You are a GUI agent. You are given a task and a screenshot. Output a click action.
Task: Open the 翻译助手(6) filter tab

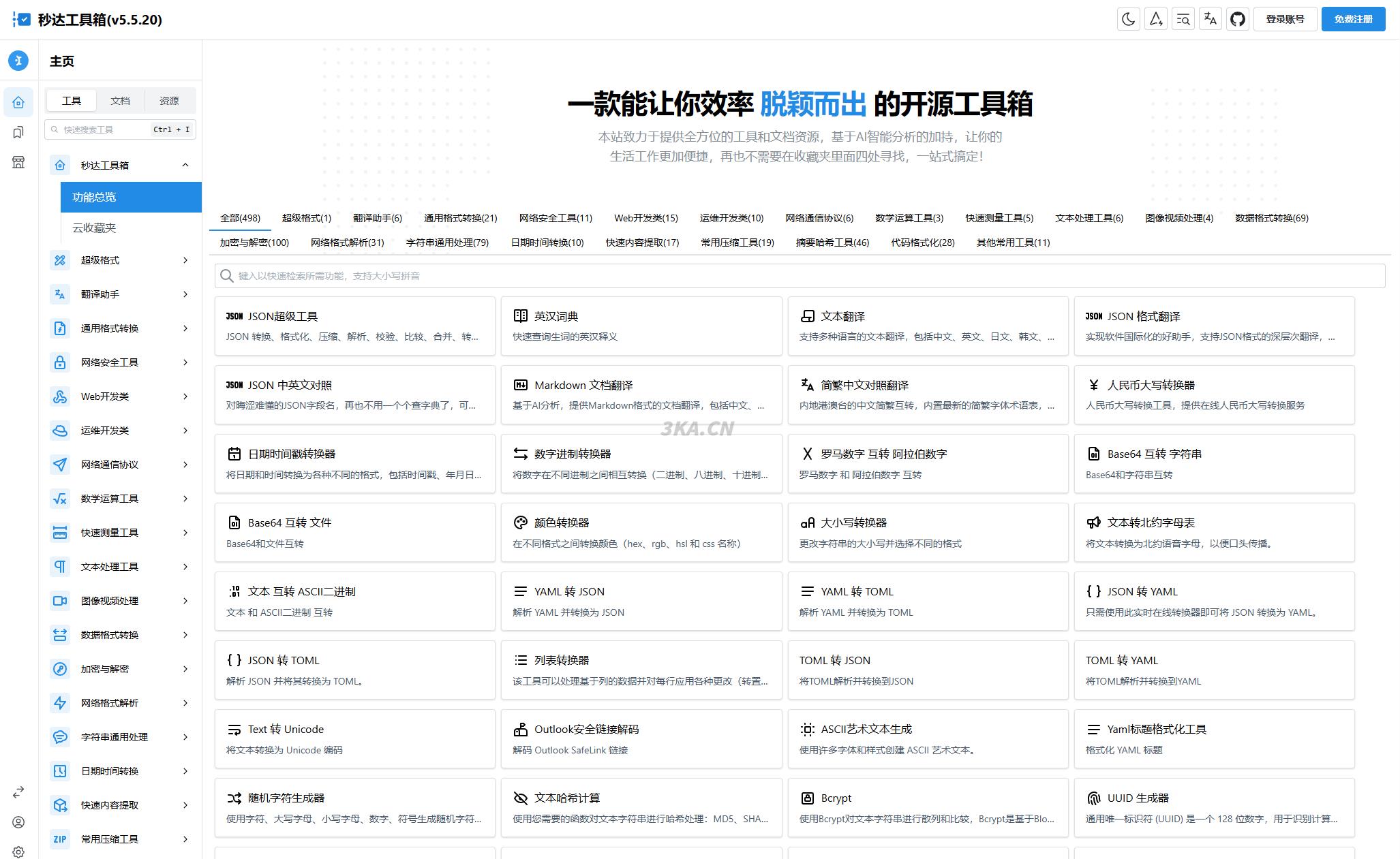tap(376, 218)
